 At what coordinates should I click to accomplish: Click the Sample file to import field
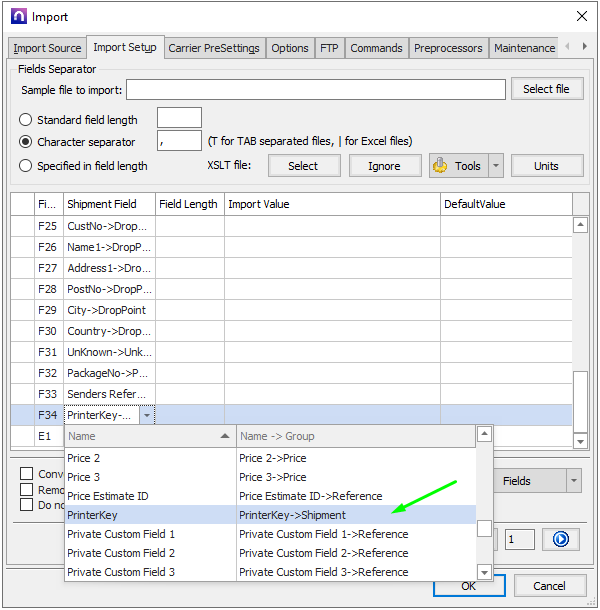pyautogui.click(x=315, y=90)
